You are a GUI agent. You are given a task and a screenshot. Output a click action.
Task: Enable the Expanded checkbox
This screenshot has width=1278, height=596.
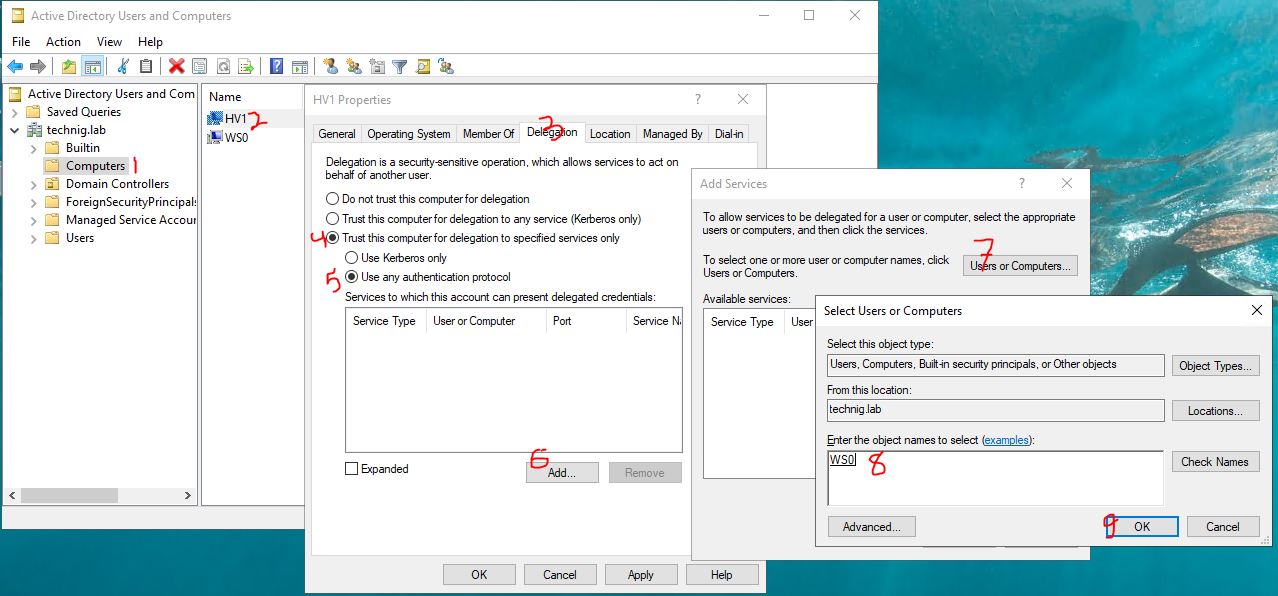point(350,468)
